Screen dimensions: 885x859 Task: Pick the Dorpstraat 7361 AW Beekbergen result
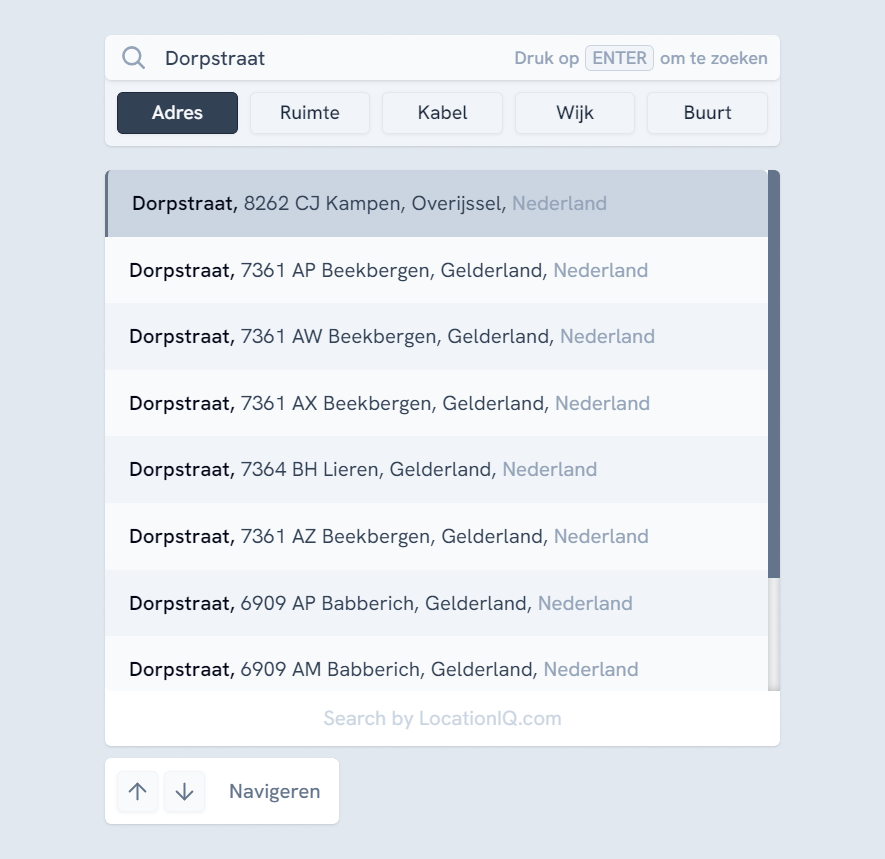tap(436, 337)
